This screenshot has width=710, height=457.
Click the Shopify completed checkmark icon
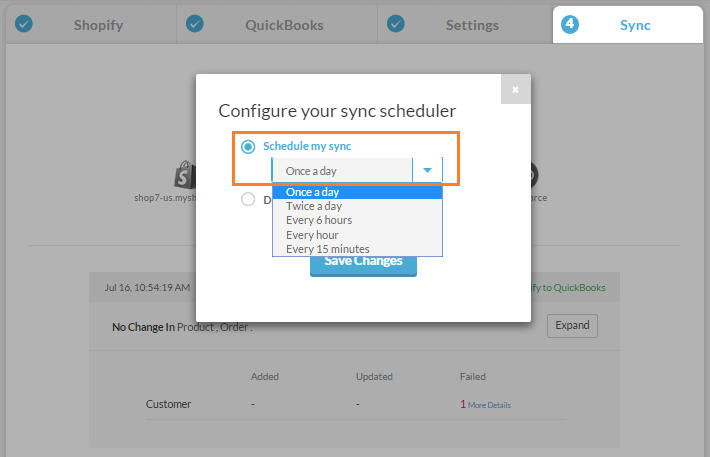pyautogui.click(x=24, y=24)
